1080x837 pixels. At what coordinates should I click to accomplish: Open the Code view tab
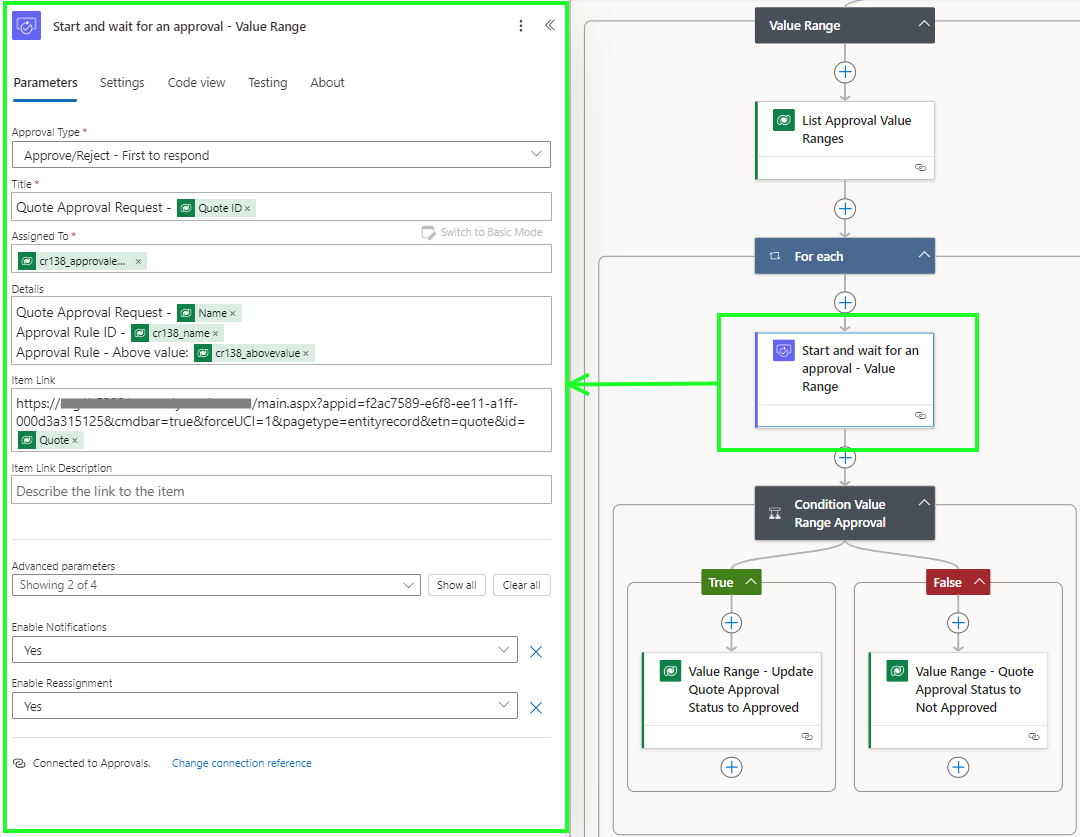pos(196,83)
